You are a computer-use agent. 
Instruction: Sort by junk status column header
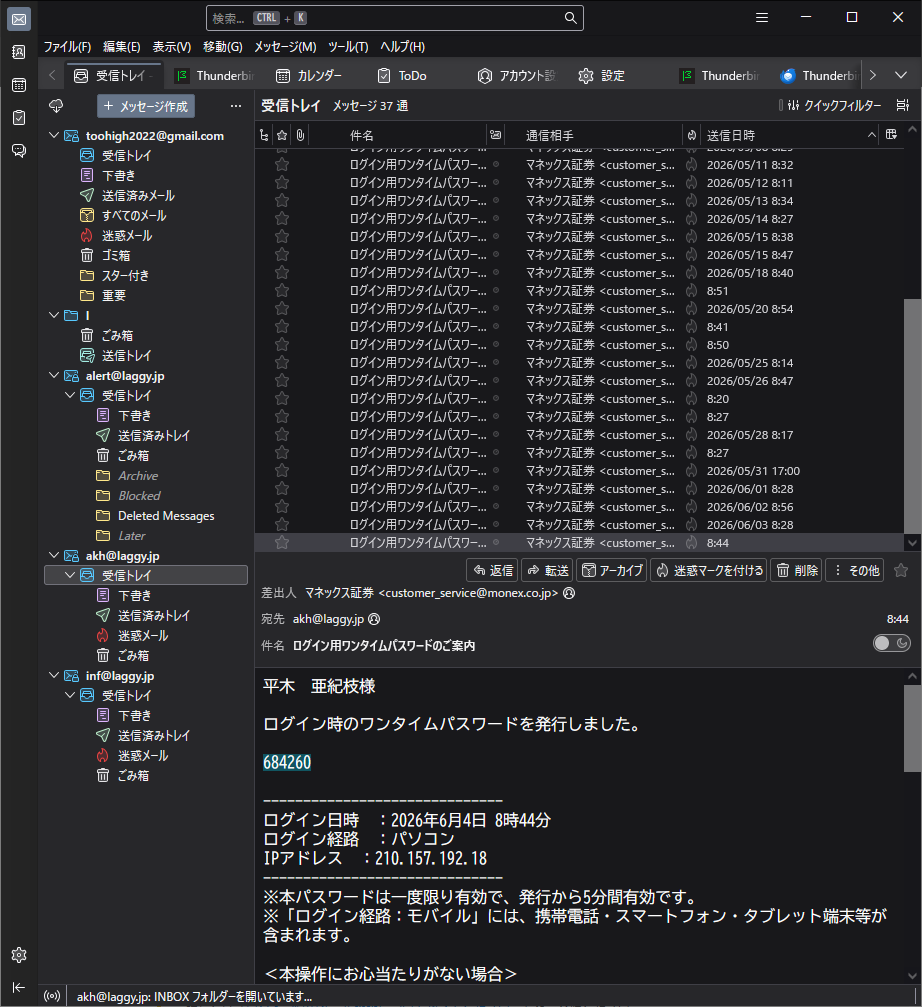(692, 135)
